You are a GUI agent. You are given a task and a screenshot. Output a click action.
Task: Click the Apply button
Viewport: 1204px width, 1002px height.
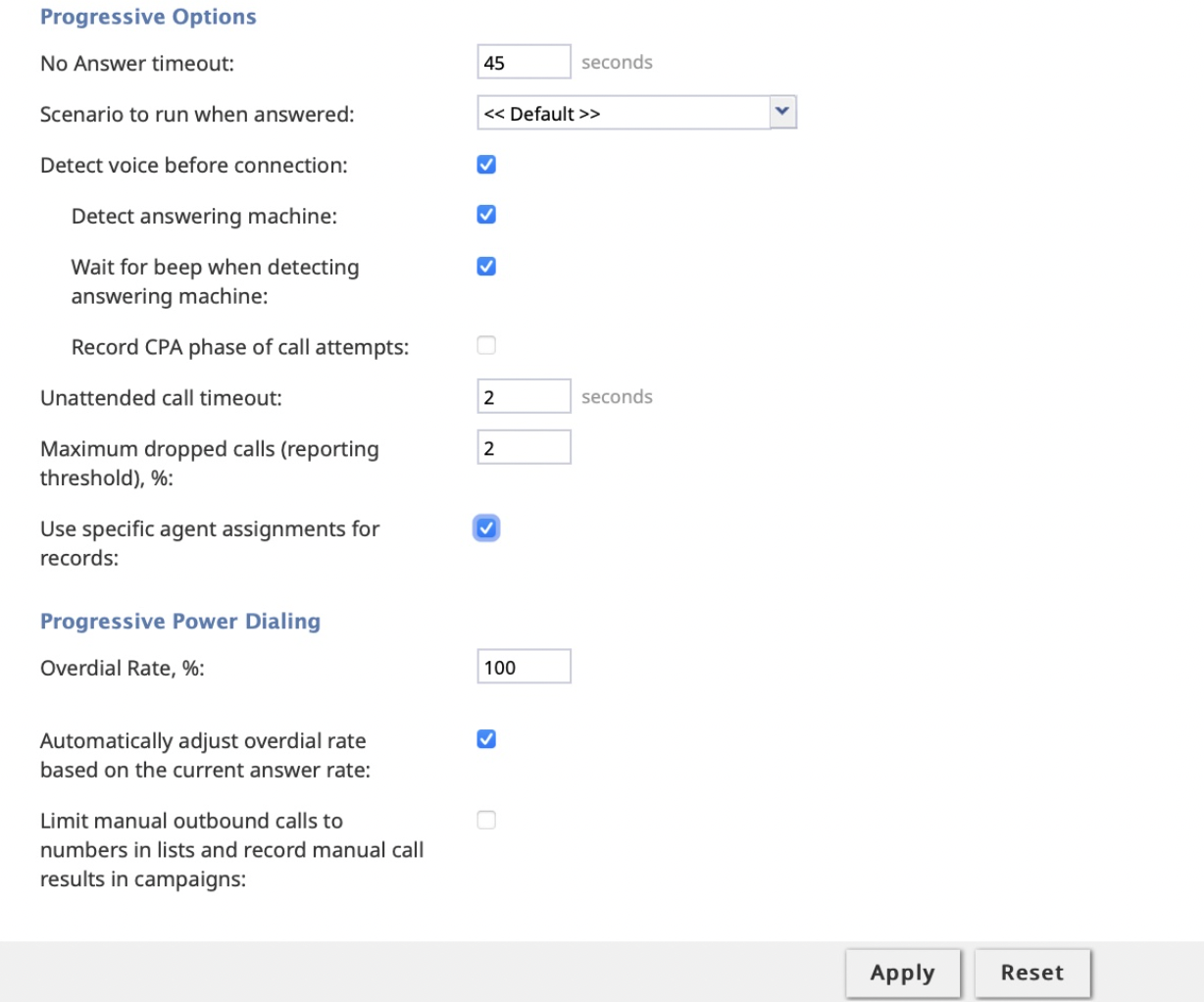(903, 973)
